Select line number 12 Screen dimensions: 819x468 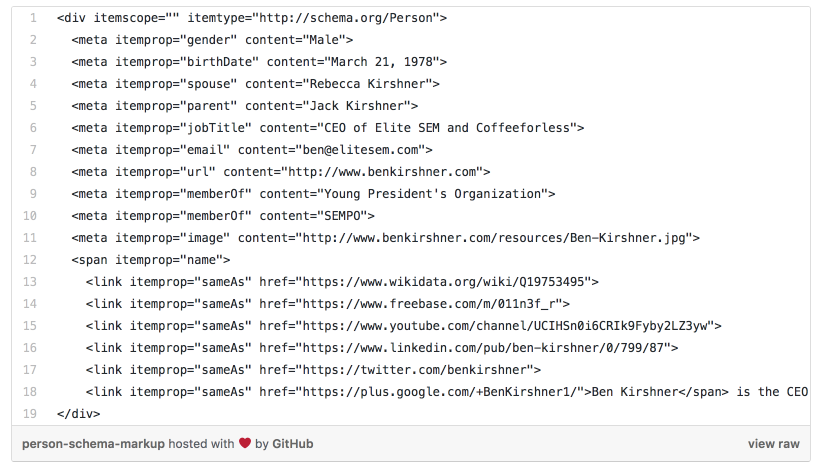30,260
